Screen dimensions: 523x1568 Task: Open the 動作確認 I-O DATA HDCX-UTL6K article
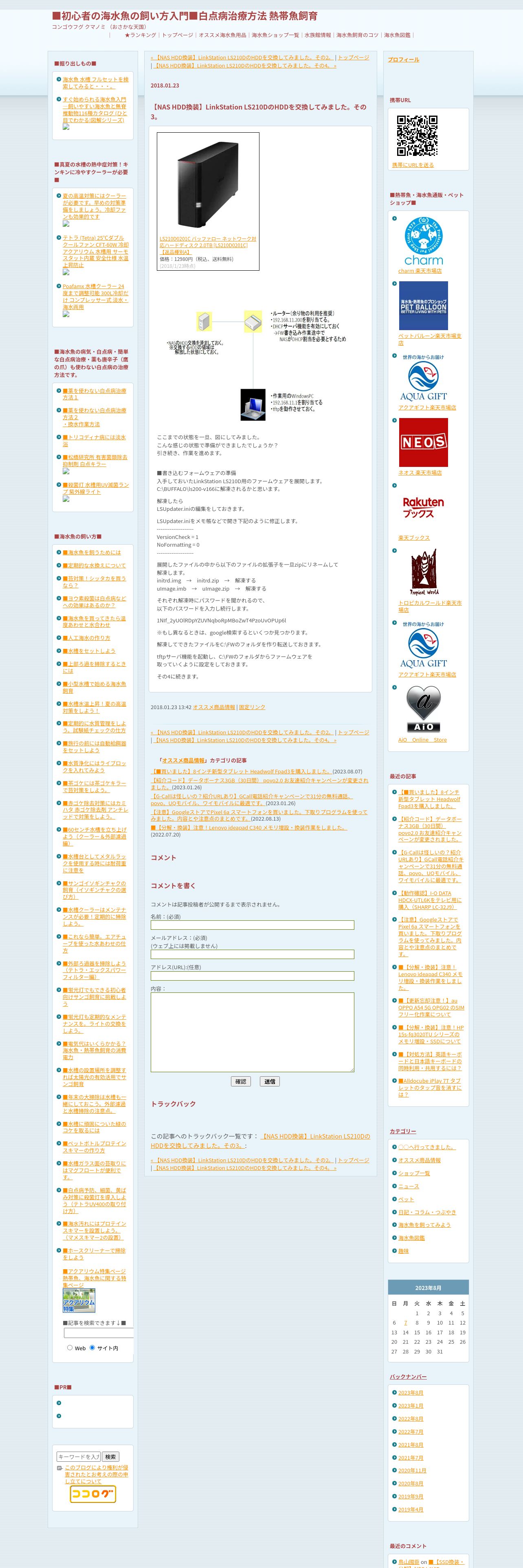pos(430,900)
